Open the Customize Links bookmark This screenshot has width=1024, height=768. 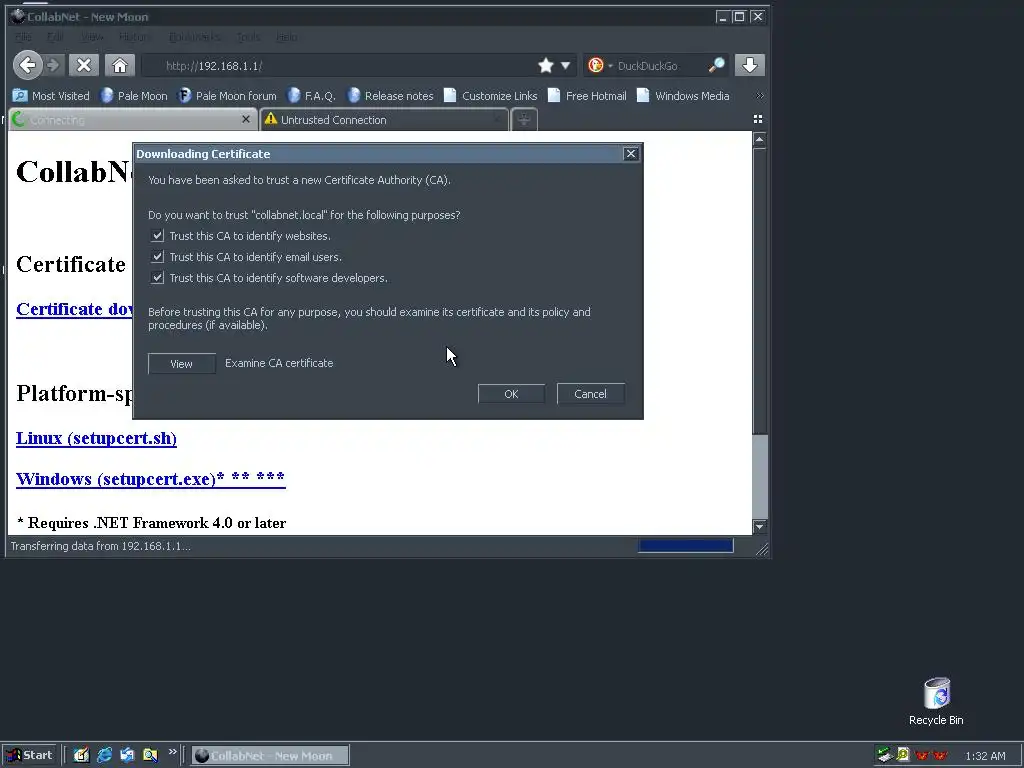click(x=490, y=96)
